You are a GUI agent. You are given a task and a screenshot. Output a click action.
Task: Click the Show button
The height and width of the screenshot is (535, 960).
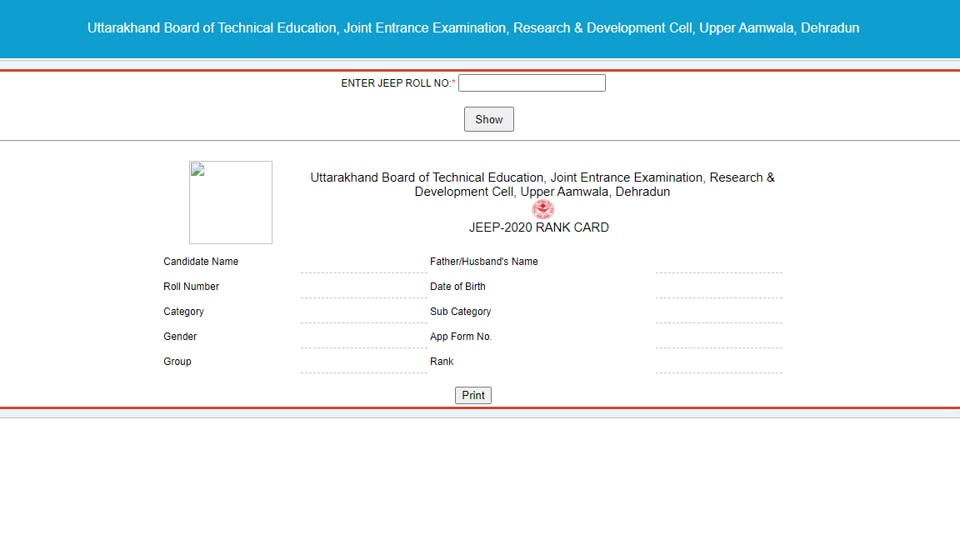[489, 119]
